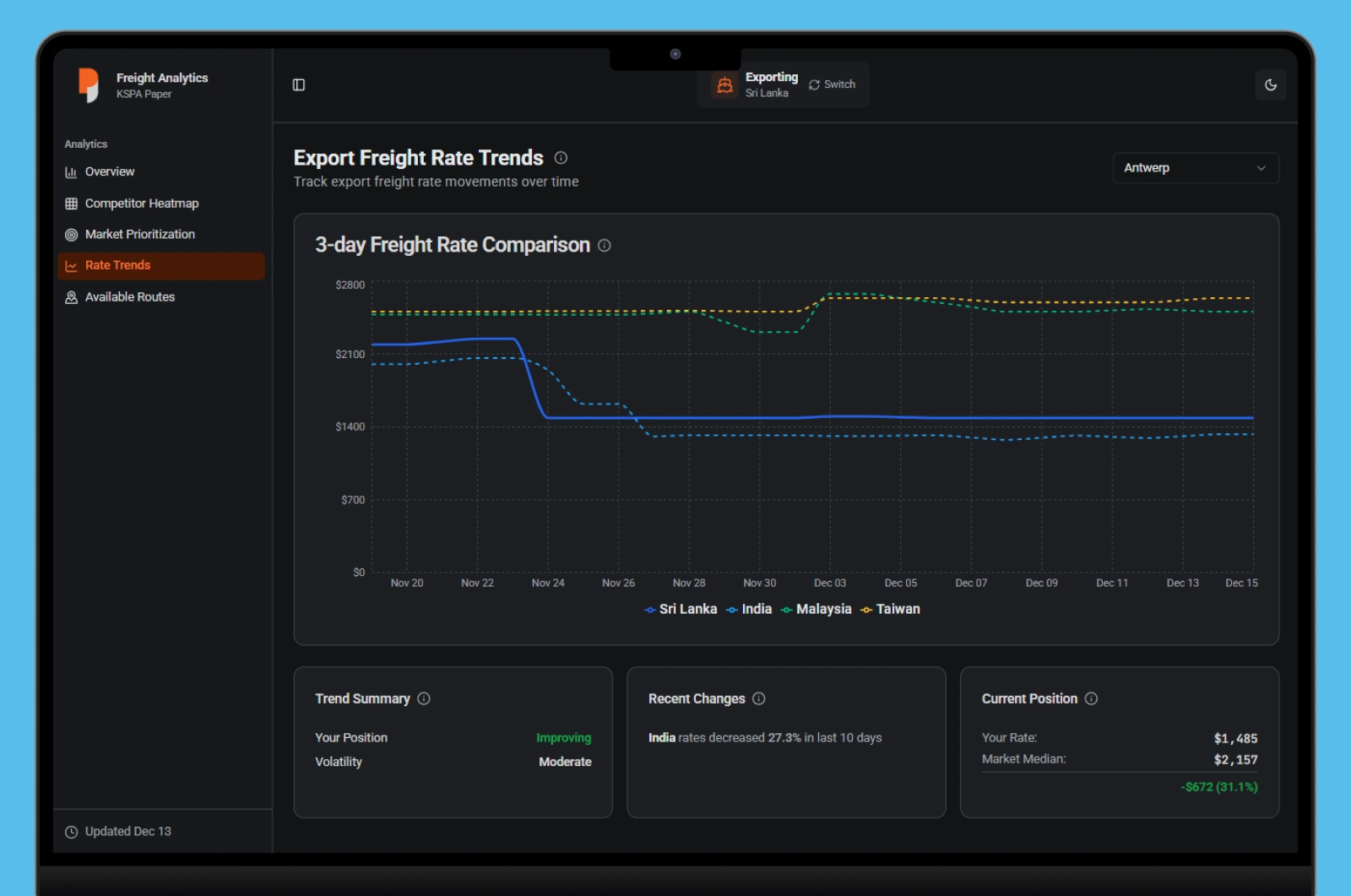
Task: Click the Exporting Sri Lanka ship icon
Action: coord(724,85)
